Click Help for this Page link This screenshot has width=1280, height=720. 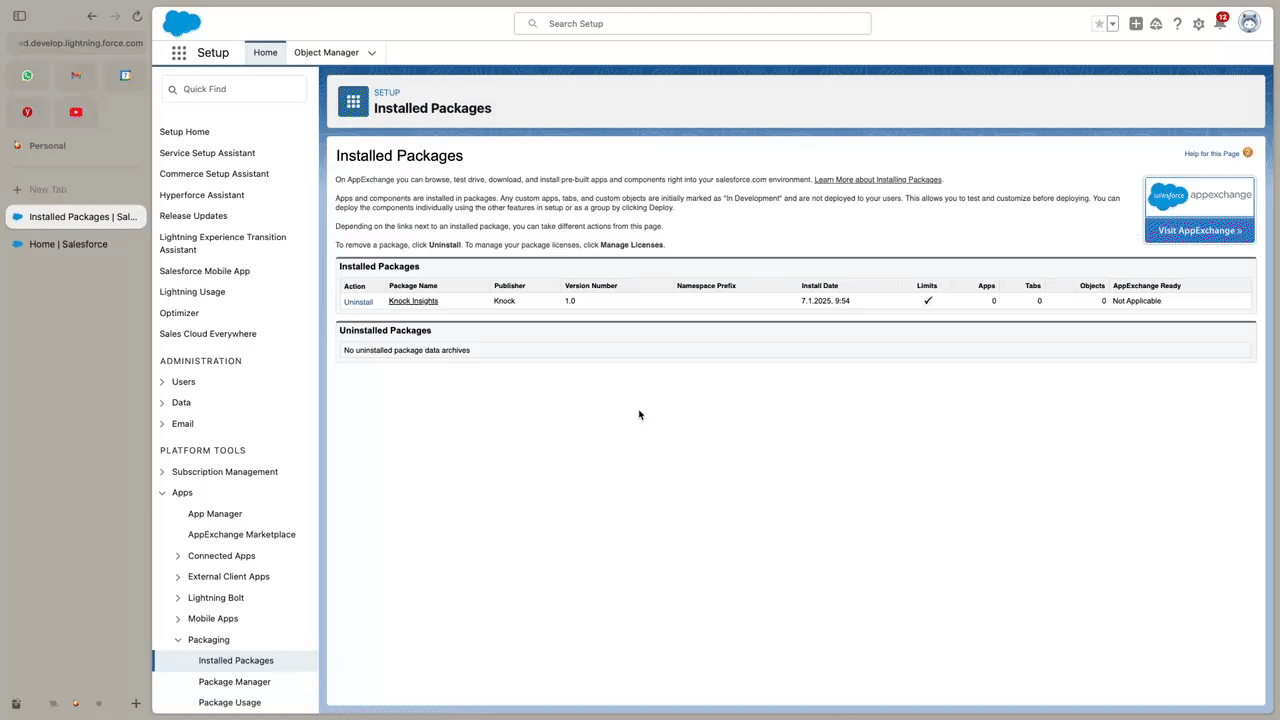(1212, 154)
